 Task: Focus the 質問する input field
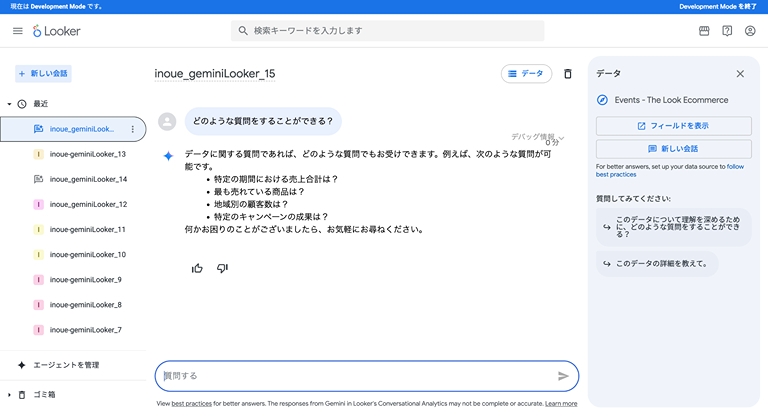(x=367, y=376)
